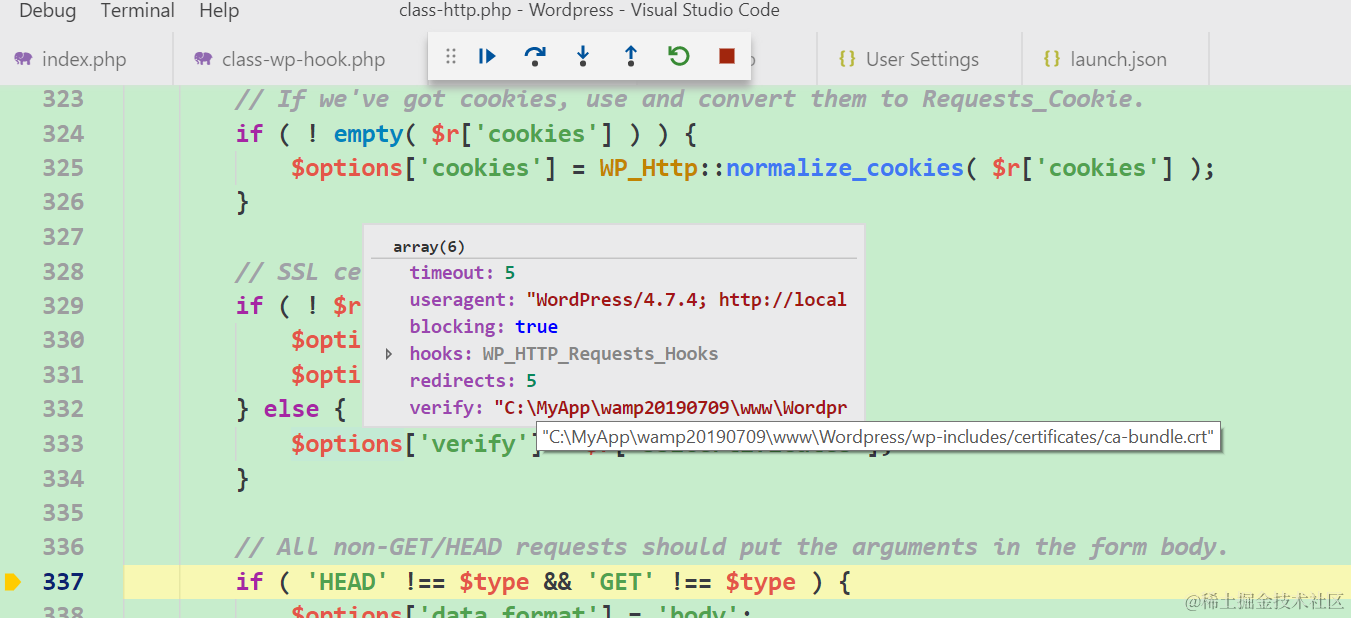Click the redirects: 5 entry
The height and width of the screenshot is (618, 1351).
(x=473, y=381)
